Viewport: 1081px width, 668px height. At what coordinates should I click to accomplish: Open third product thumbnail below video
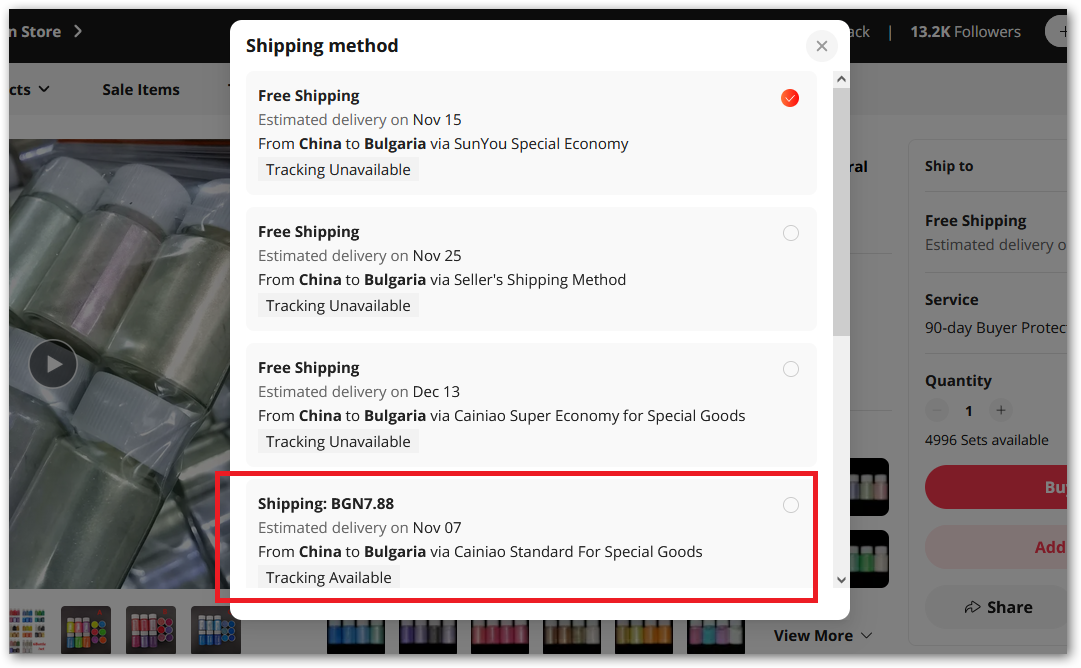151,630
